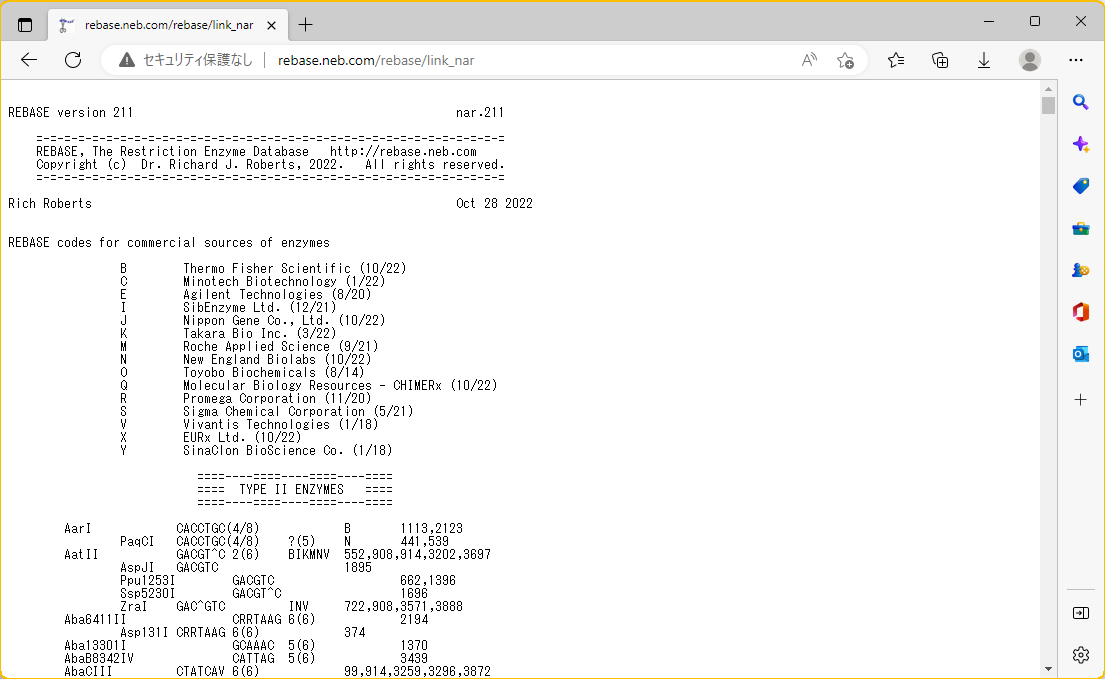Click the enzyme name 'Ppu1253I'

147,580
